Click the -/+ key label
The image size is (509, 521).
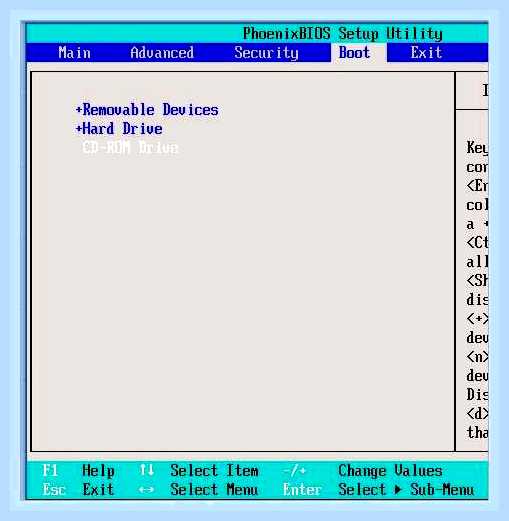pos(295,471)
